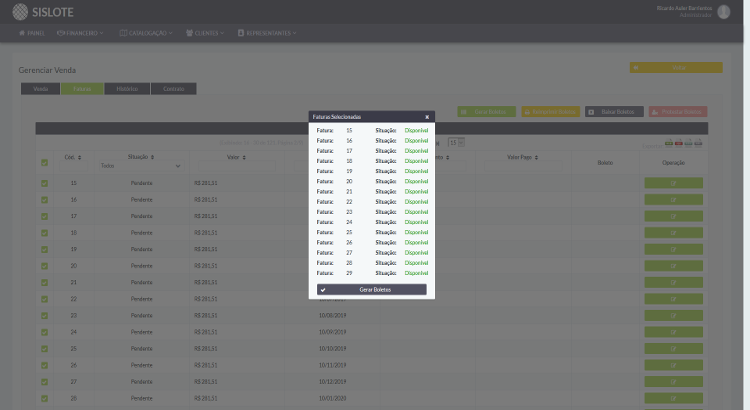Sort table by Cód. column
This screenshot has height=410, width=750.
73,157
